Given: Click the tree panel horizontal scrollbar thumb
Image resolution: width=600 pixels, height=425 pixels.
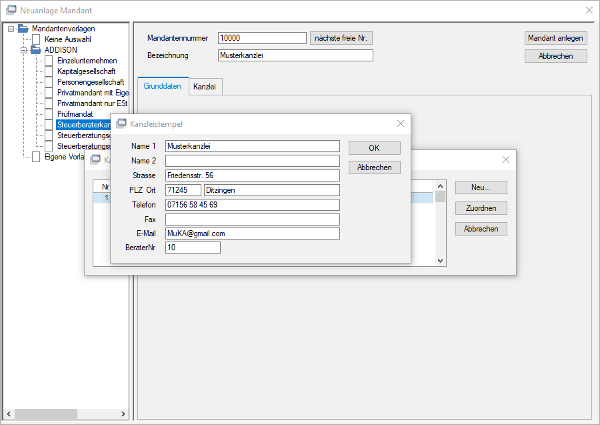Looking at the screenshot, I should tap(46, 414).
